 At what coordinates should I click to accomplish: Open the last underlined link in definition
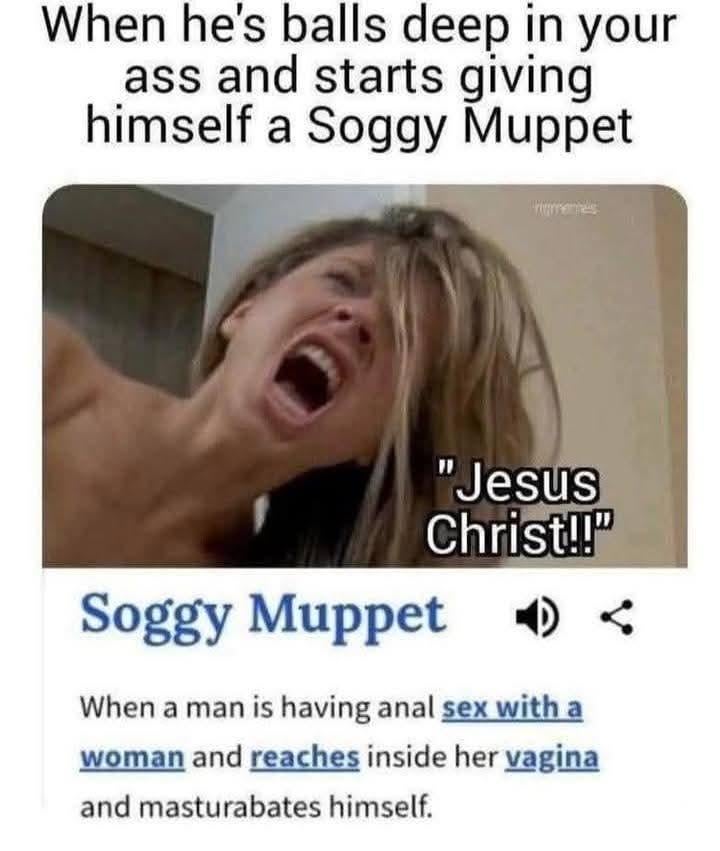tap(552, 758)
